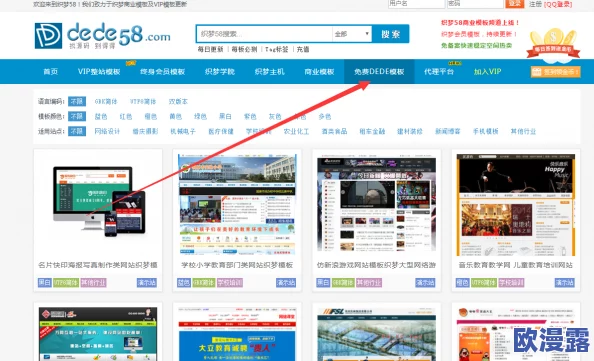Filter by 双版本 encoding

point(178,102)
